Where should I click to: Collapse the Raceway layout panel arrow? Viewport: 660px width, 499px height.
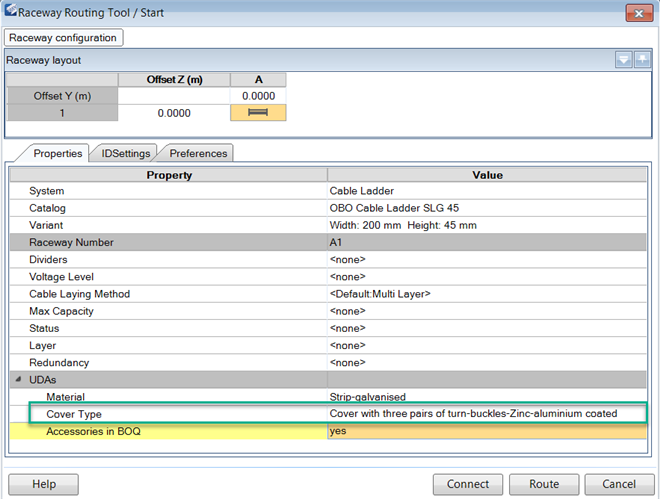623,60
